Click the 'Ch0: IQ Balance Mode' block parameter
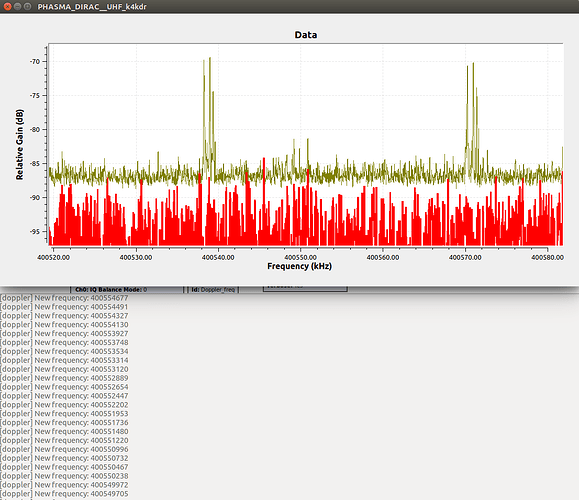Screen dimensions: 579x500 (111, 290)
